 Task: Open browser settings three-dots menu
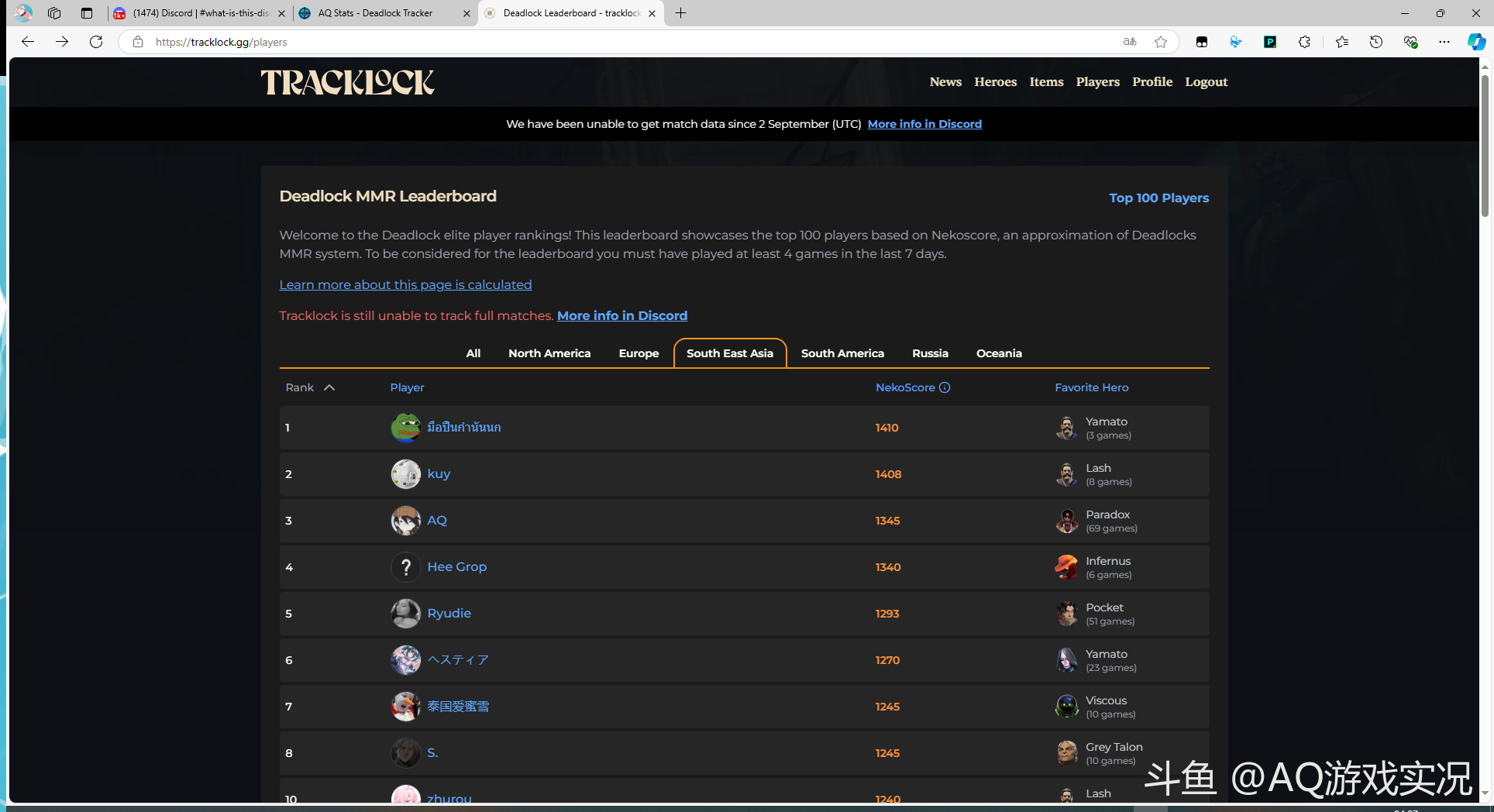click(x=1444, y=42)
